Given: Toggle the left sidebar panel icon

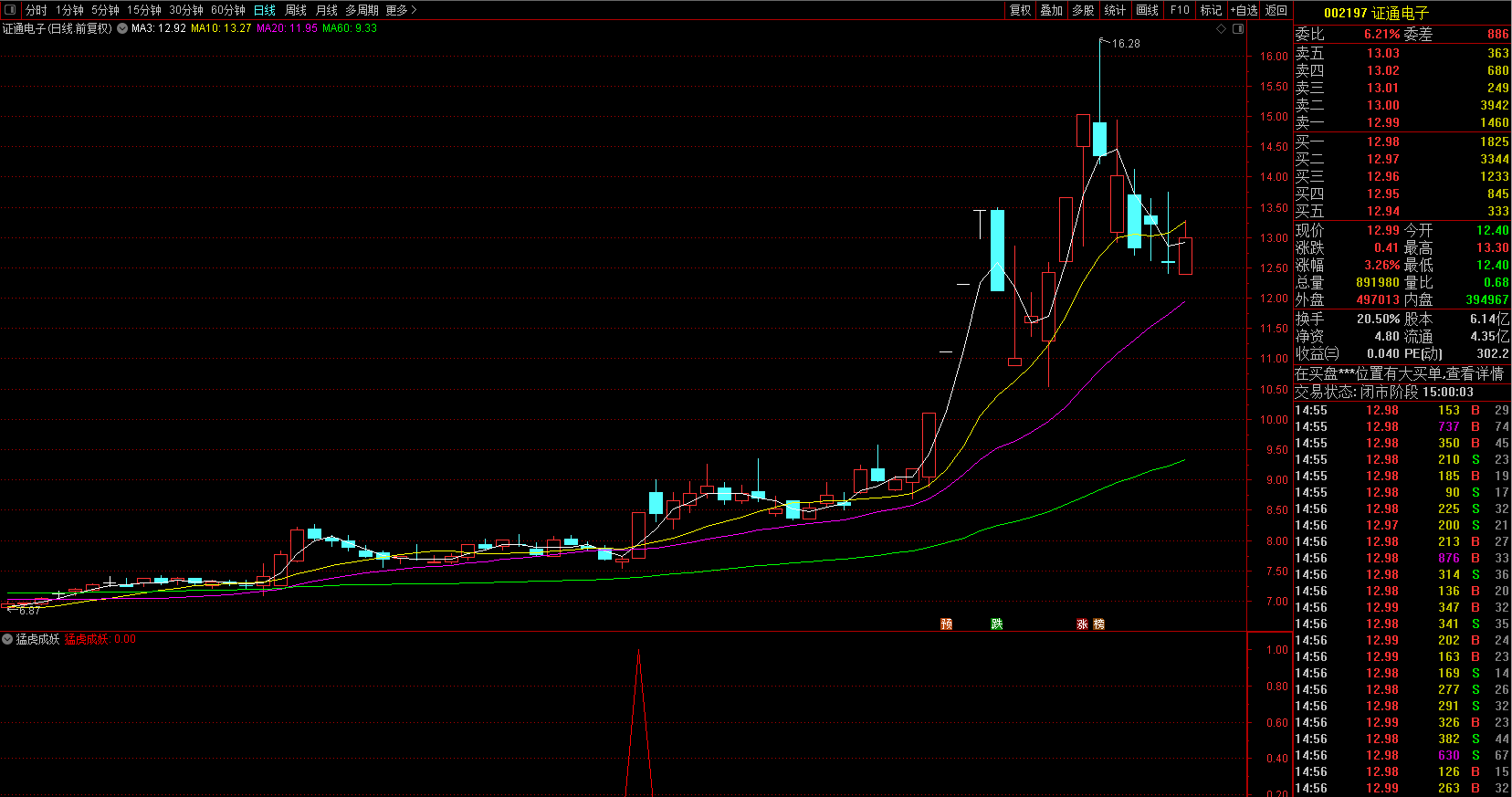Looking at the screenshot, I should point(10,10).
